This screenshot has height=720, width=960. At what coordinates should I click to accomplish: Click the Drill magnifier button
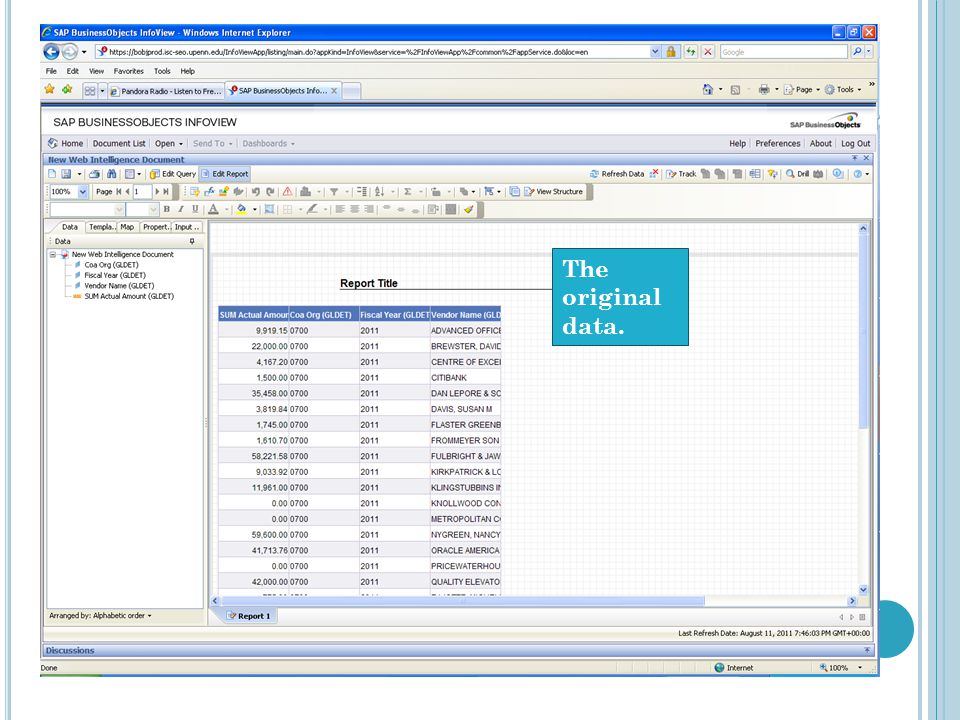tap(798, 174)
